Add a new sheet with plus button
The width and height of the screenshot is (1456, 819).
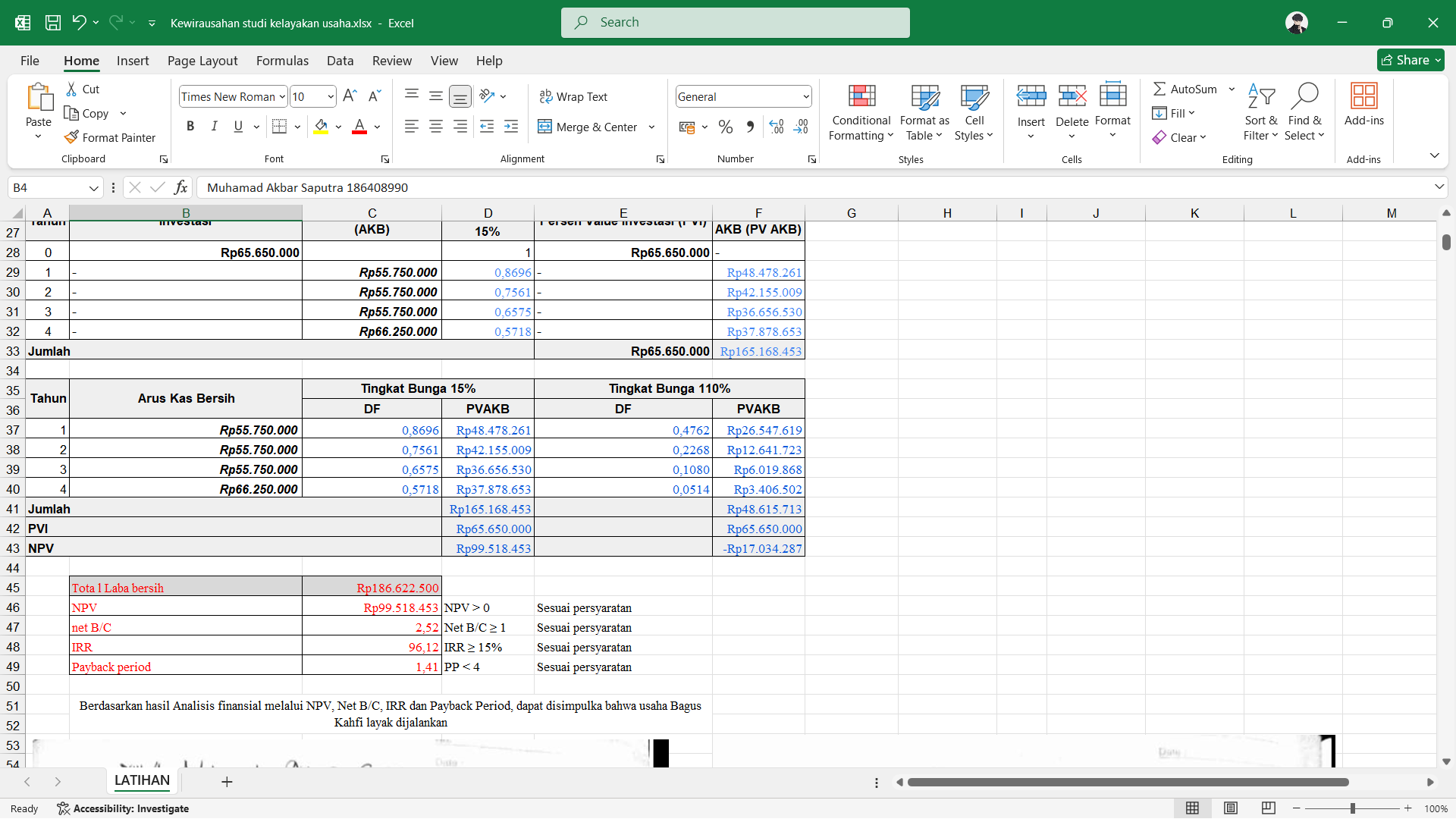(x=227, y=782)
